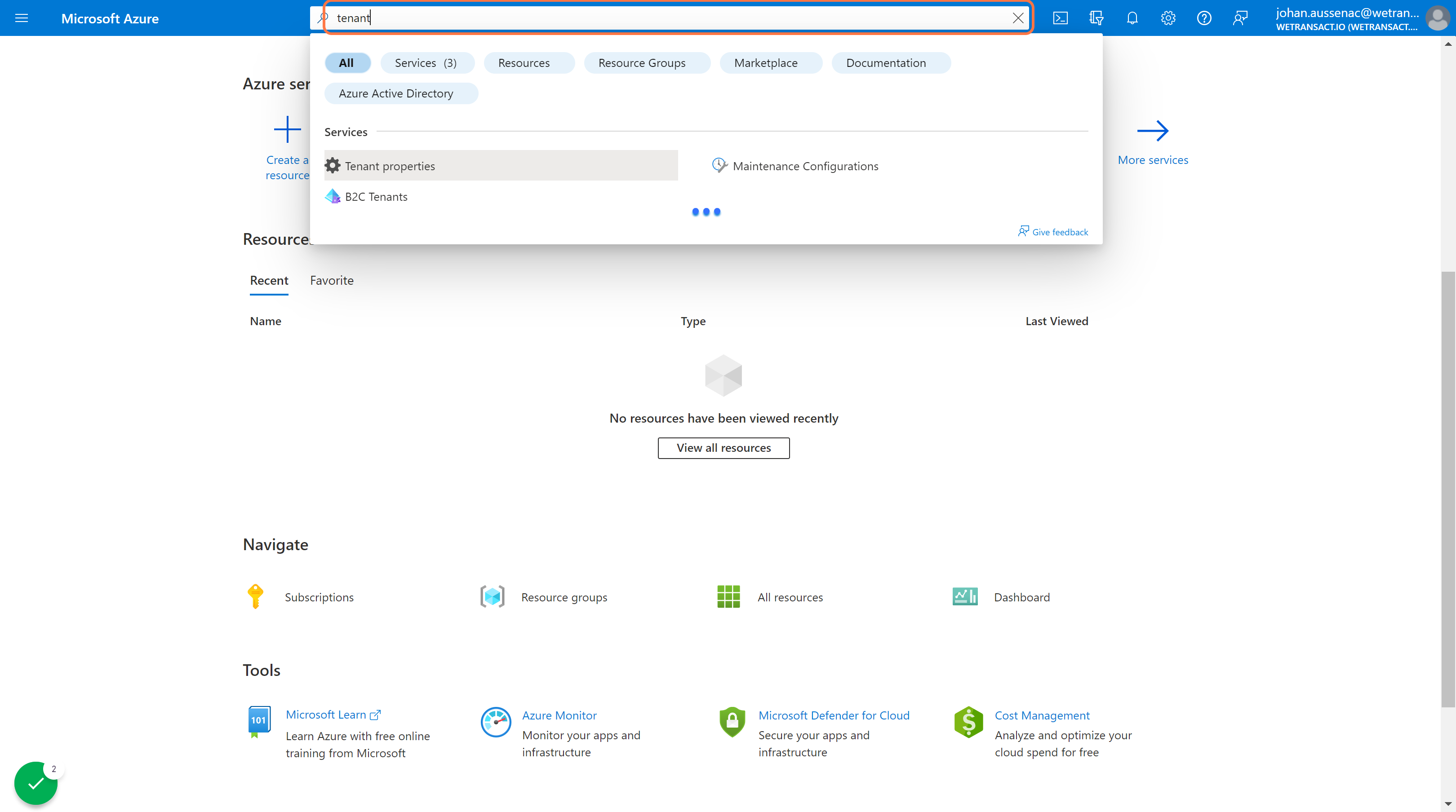Viewport: 1456px width, 812px height.
Task: Select the Documentation filter pill
Action: tap(891, 63)
